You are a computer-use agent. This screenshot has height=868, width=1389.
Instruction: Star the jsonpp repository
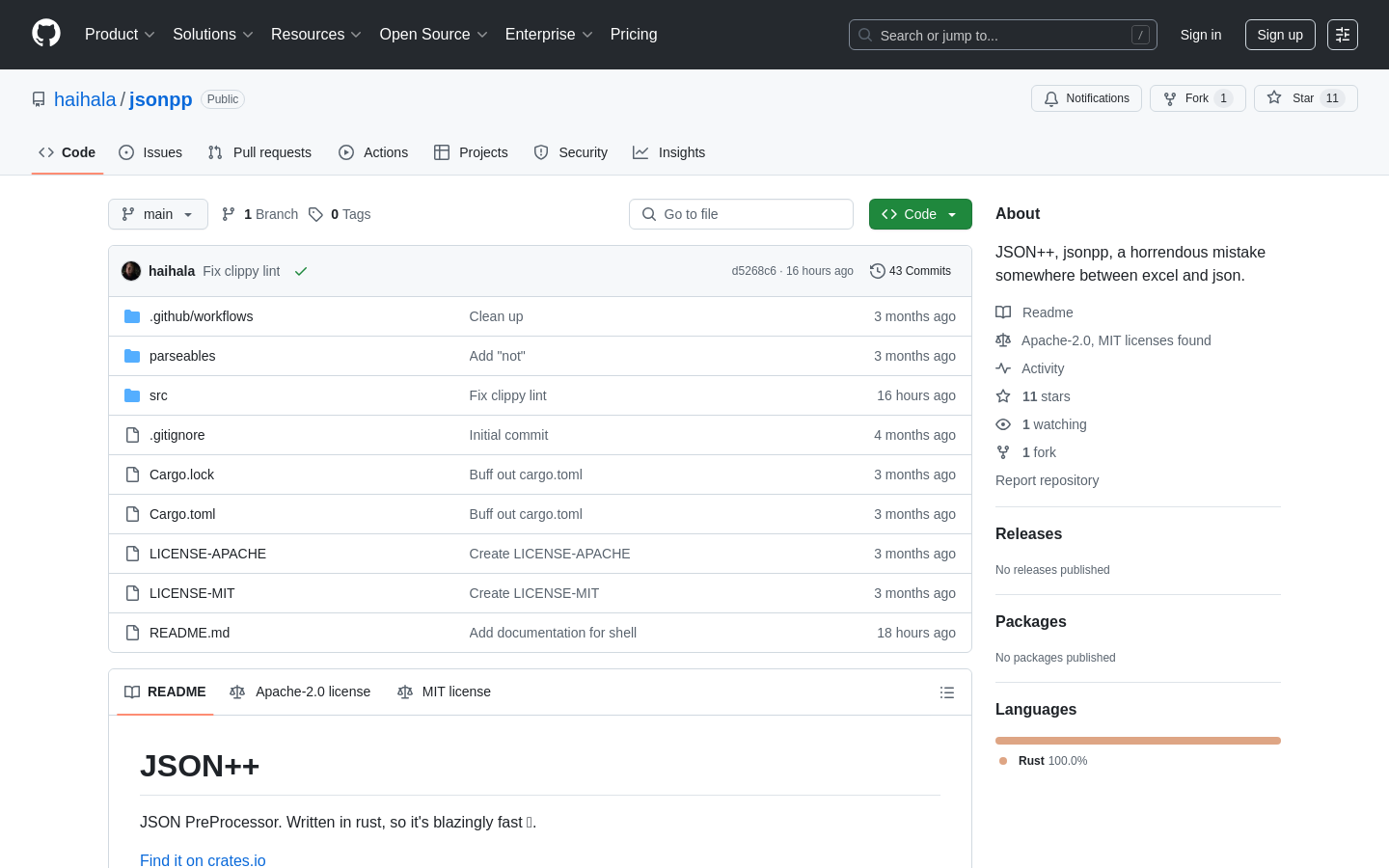pyautogui.click(x=1305, y=98)
